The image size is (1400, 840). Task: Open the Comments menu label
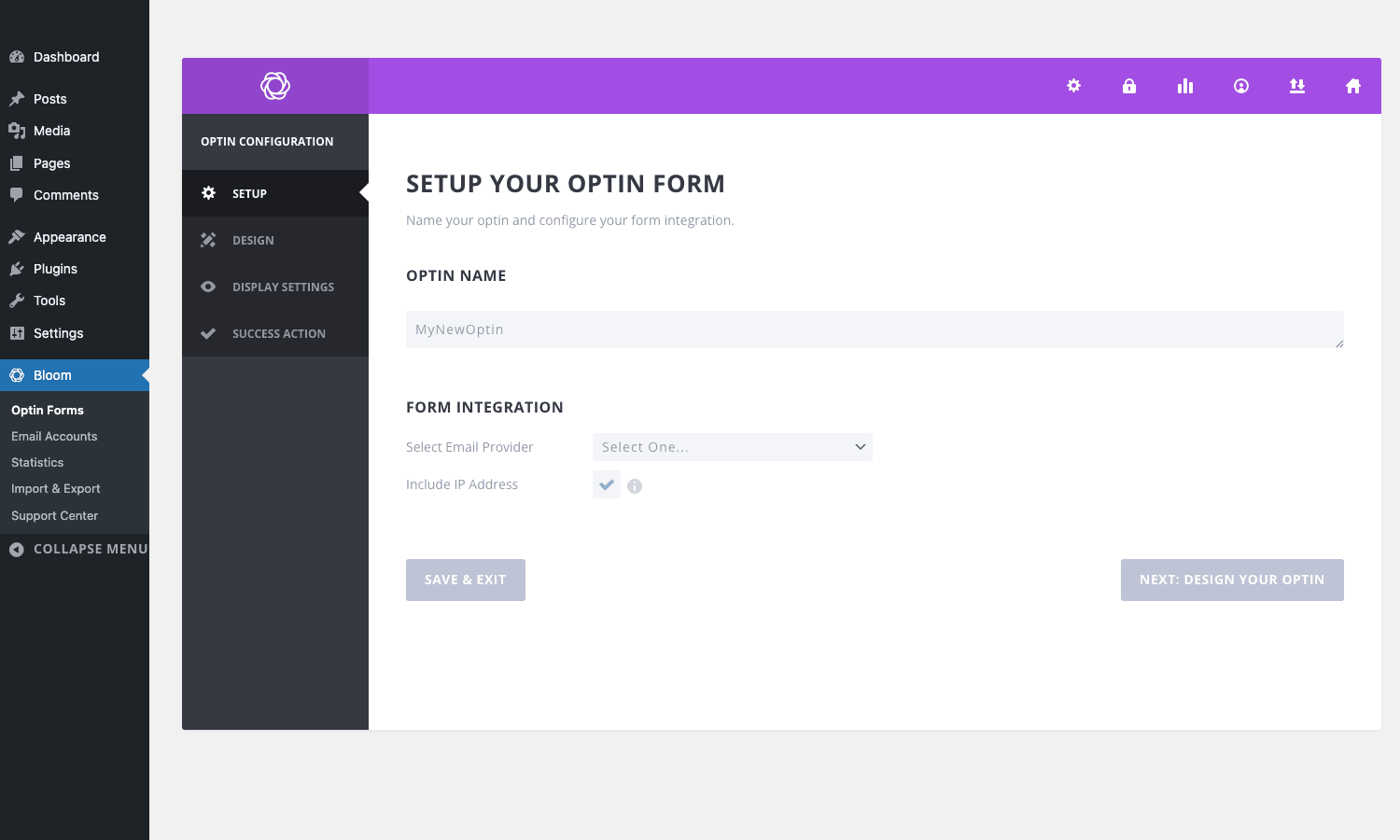click(66, 195)
